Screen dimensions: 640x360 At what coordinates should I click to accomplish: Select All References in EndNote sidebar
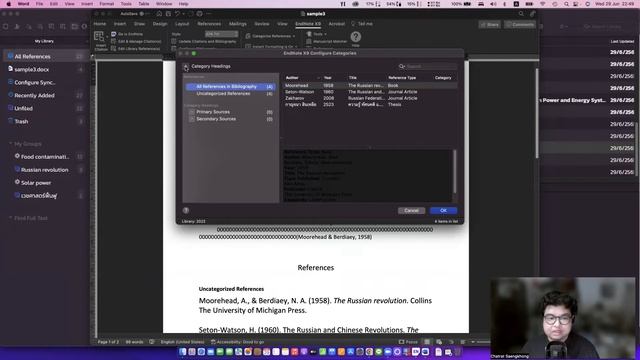(x=45, y=56)
